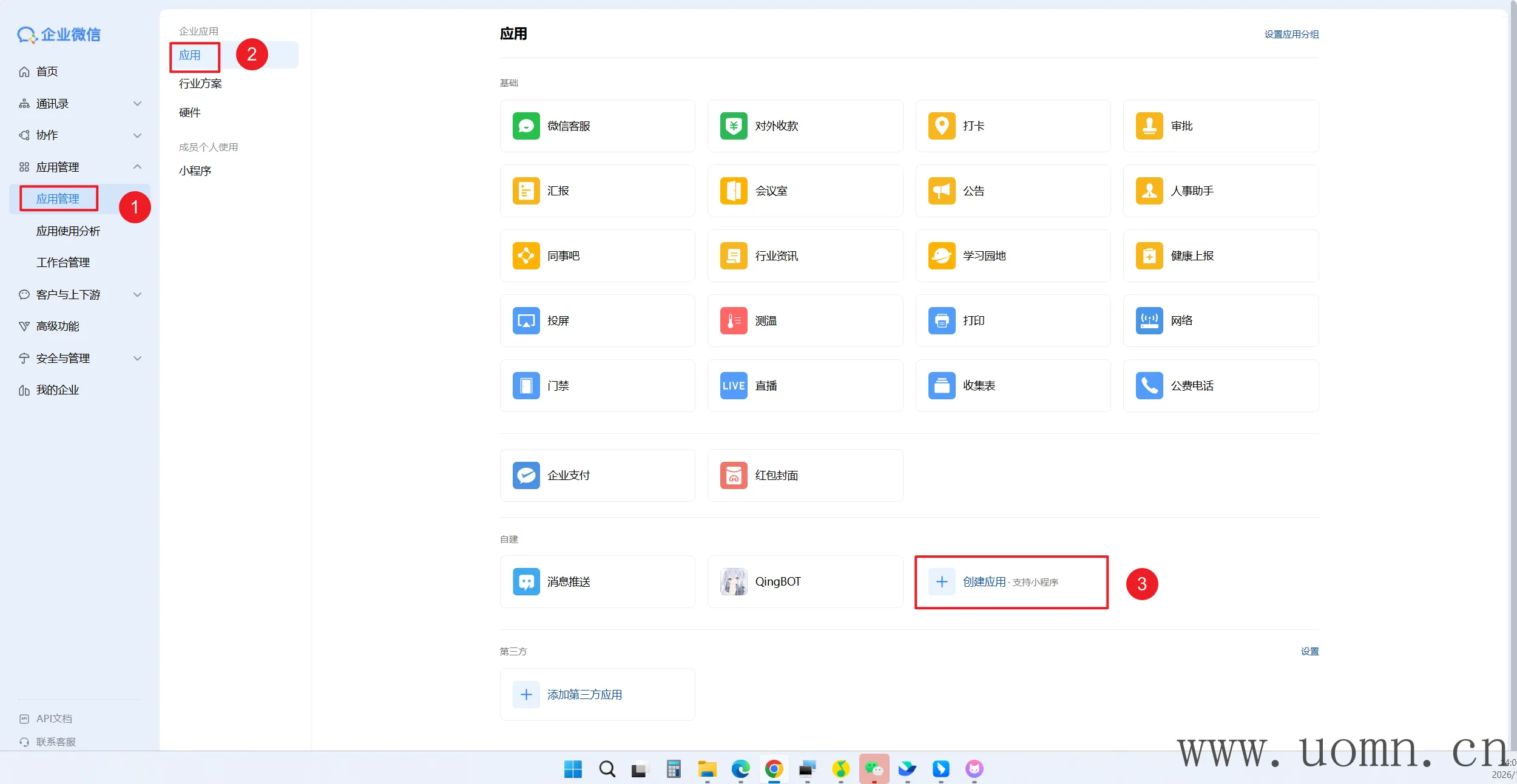This screenshot has height=784, width=1517.
Task: Open Chrome from the Windows taskbar
Action: pos(774,769)
